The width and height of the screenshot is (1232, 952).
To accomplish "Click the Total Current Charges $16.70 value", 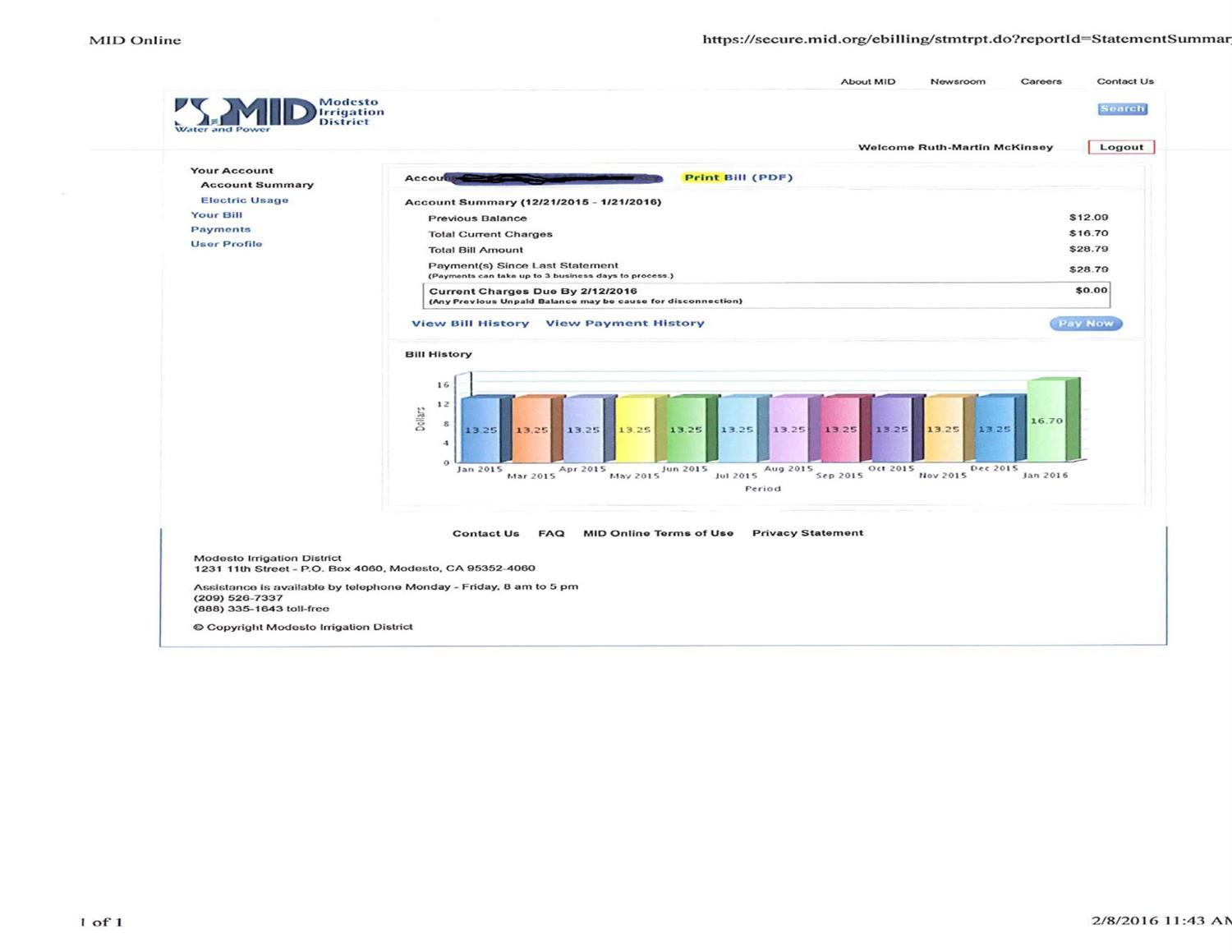I will [1088, 233].
